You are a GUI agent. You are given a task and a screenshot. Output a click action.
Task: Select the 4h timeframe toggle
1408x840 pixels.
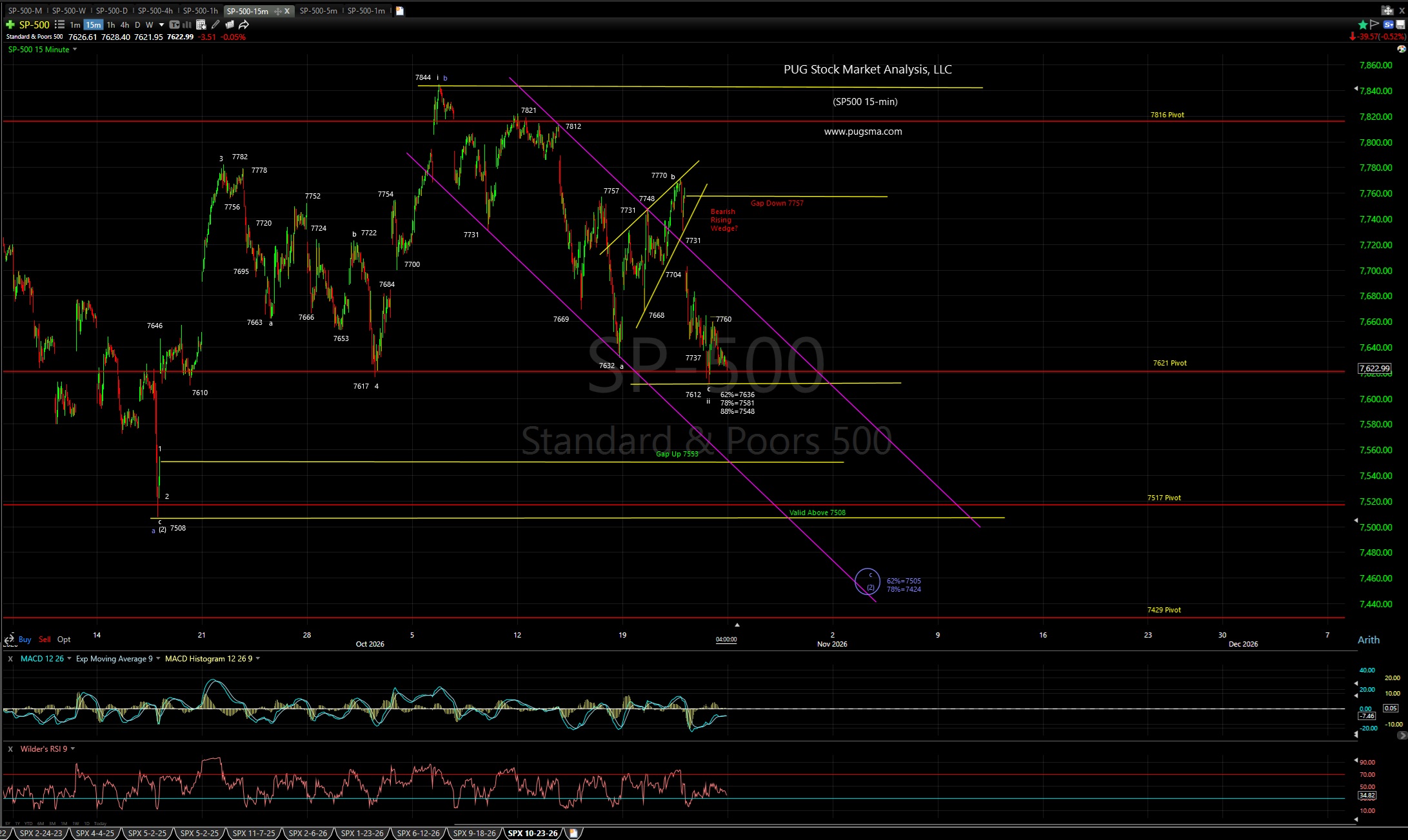pos(124,24)
